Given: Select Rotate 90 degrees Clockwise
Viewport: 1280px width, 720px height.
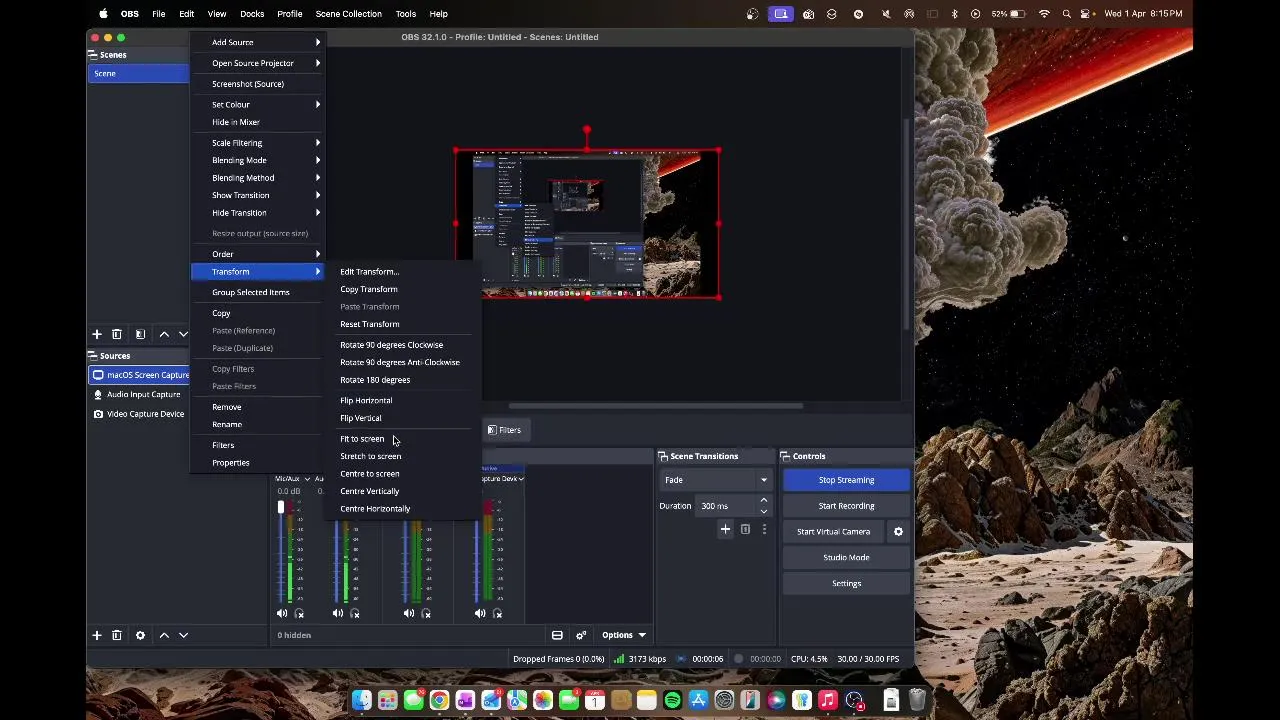Looking at the screenshot, I should [391, 345].
